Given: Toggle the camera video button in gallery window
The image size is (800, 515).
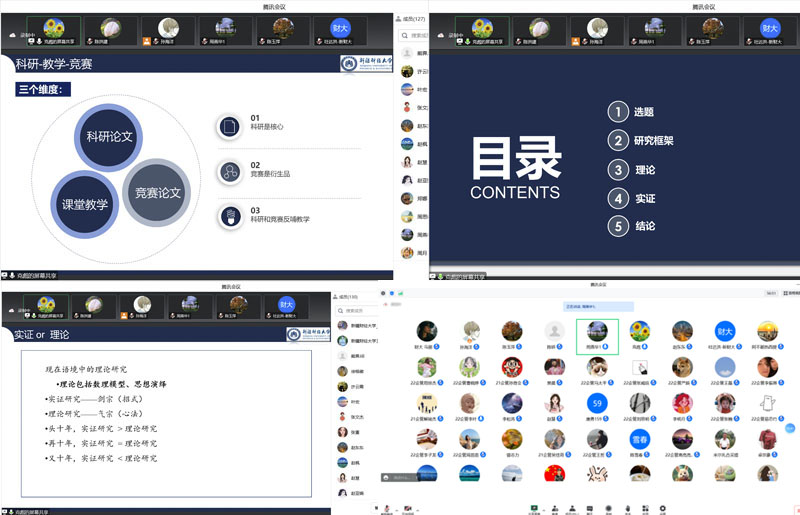Looking at the screenshot, I should click(x=409, y=507).
